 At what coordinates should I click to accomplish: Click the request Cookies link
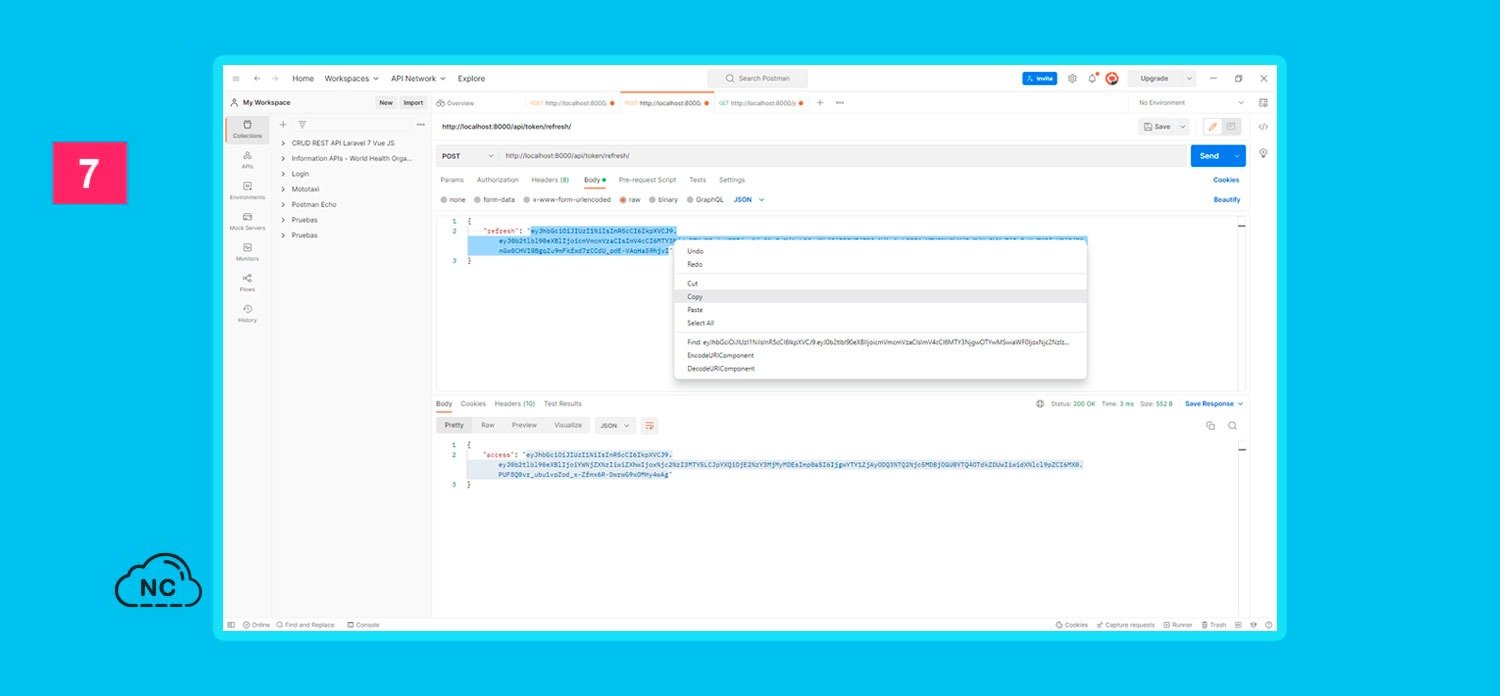[x=1226, y=180]
